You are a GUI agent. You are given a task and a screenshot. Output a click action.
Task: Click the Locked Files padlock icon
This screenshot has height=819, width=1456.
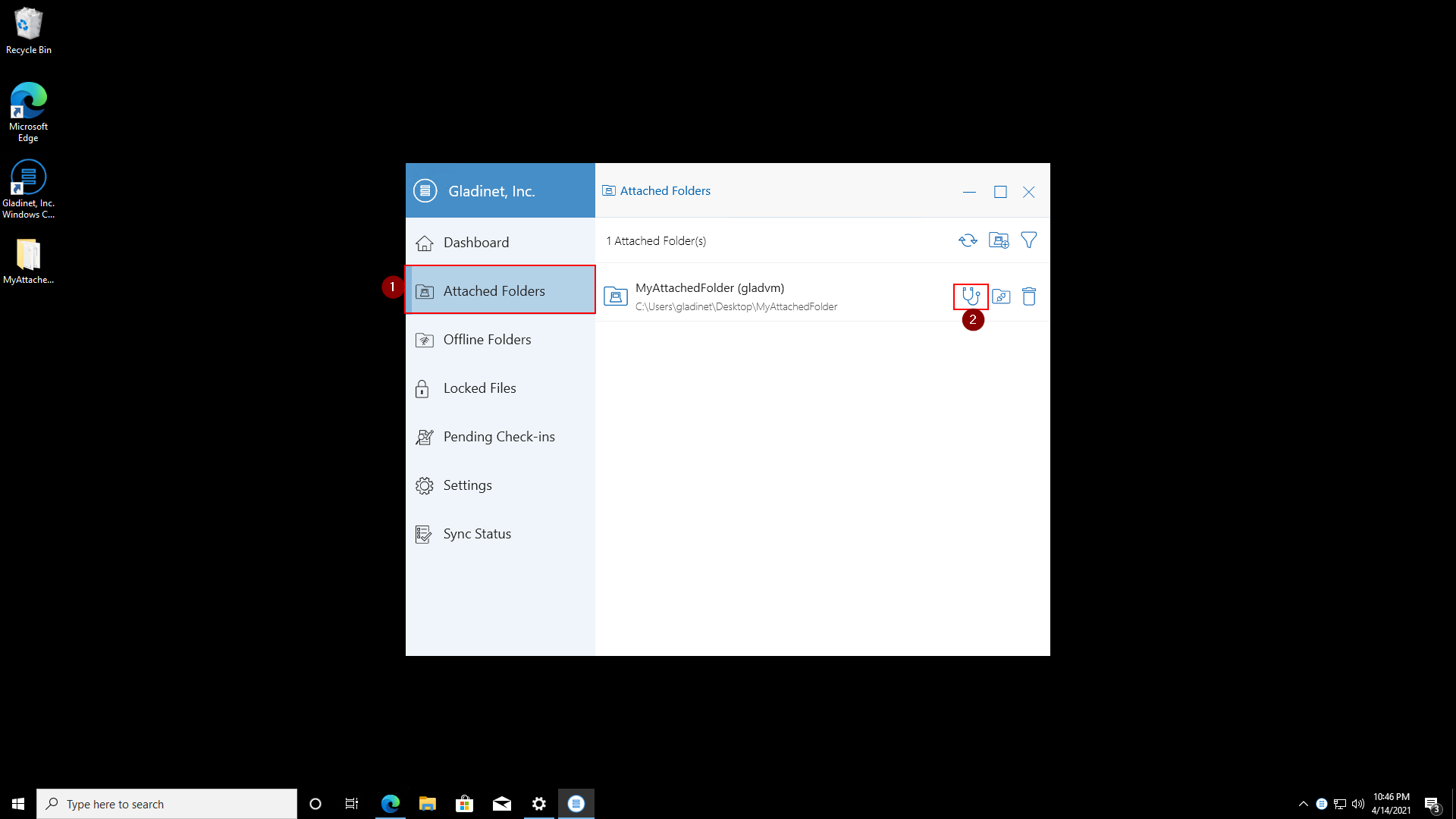click(x=422, y=389)
